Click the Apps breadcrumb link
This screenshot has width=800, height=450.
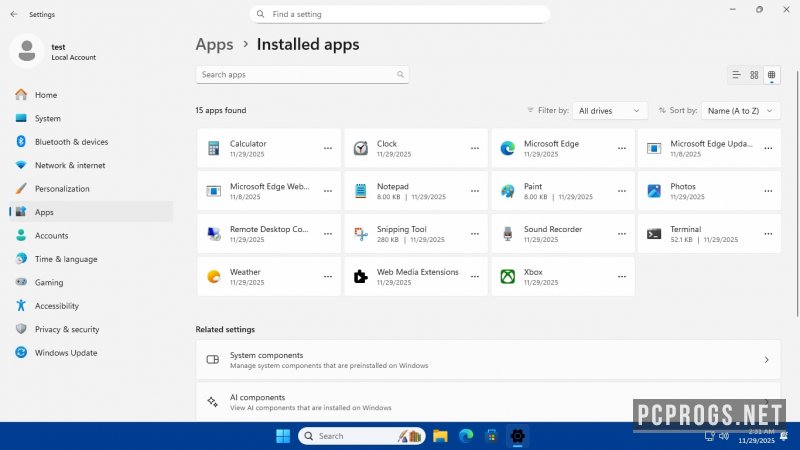[214, 44]
